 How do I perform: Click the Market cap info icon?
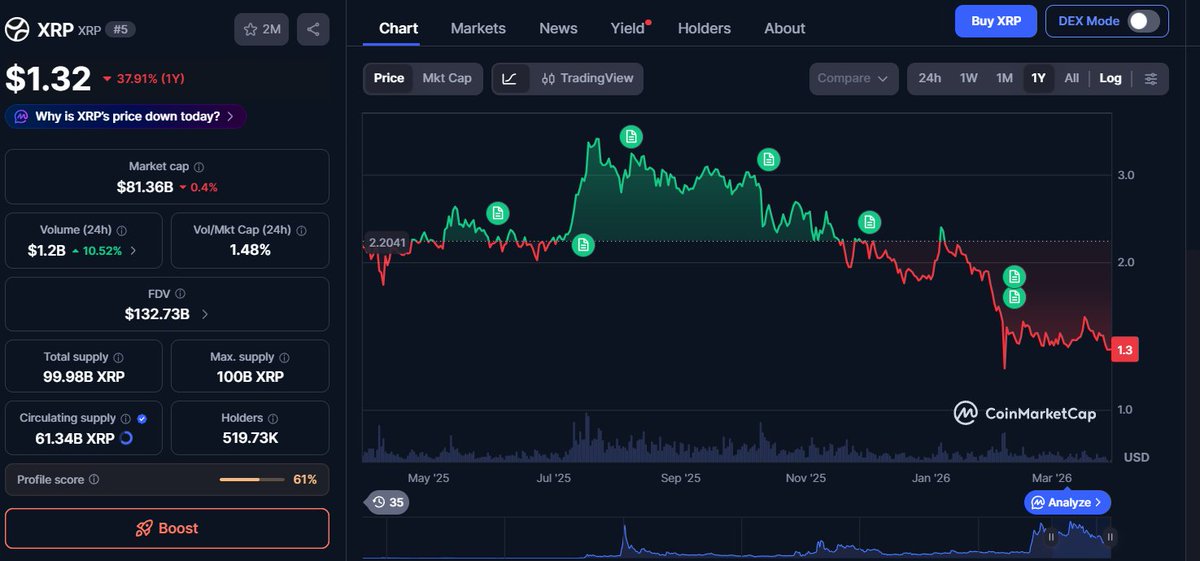click(199, 167)
